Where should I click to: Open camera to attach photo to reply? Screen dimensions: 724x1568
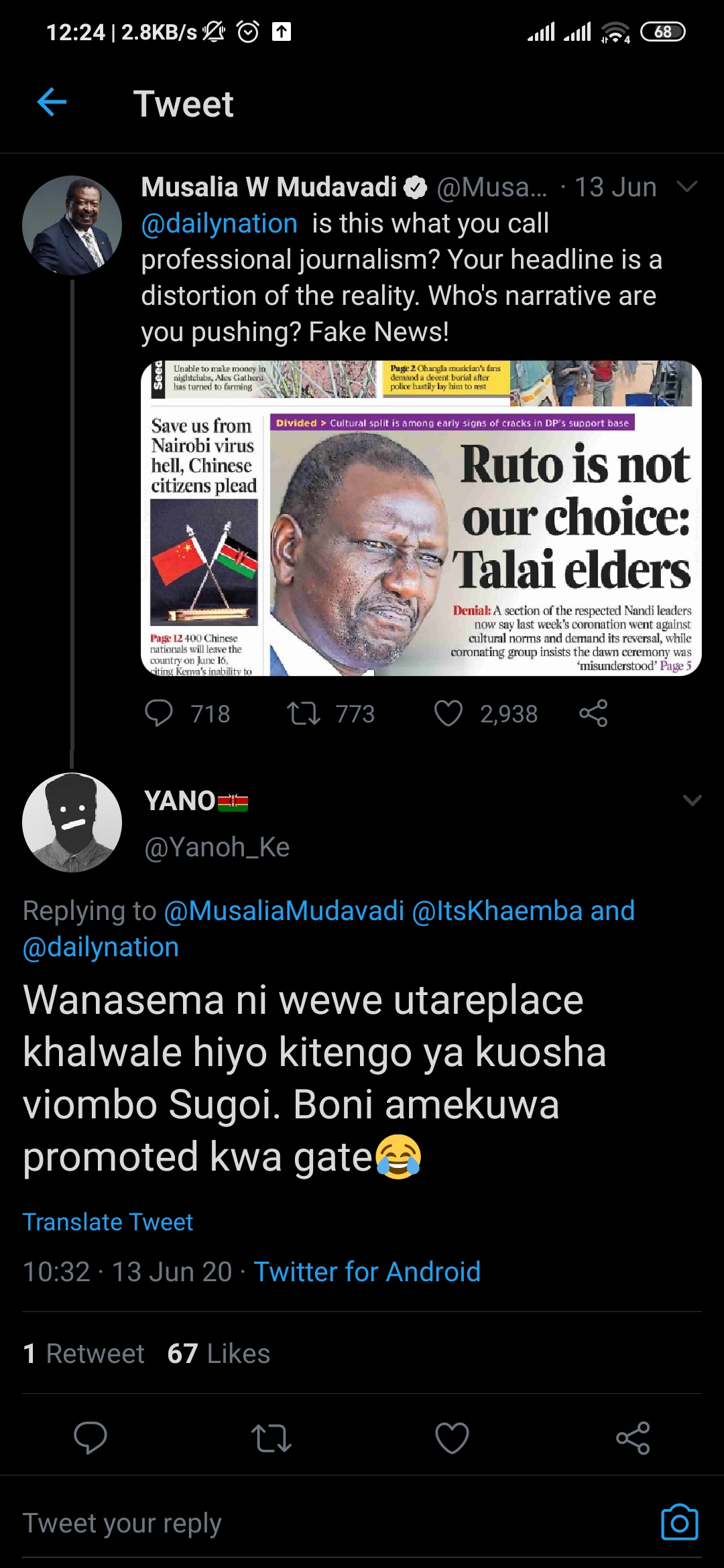pyautogui.click(x=679, y=1523)
